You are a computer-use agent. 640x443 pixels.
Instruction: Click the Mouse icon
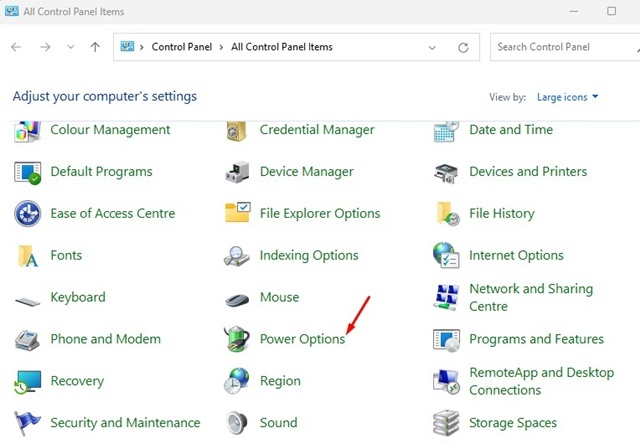[x=237, y=300]
